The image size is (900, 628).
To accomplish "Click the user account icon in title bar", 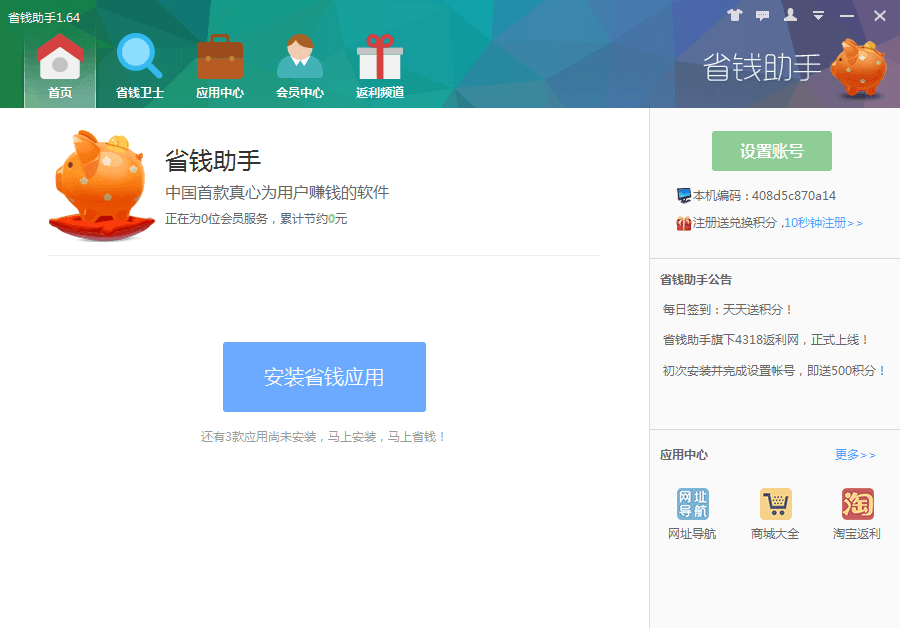I will (791, 15).
